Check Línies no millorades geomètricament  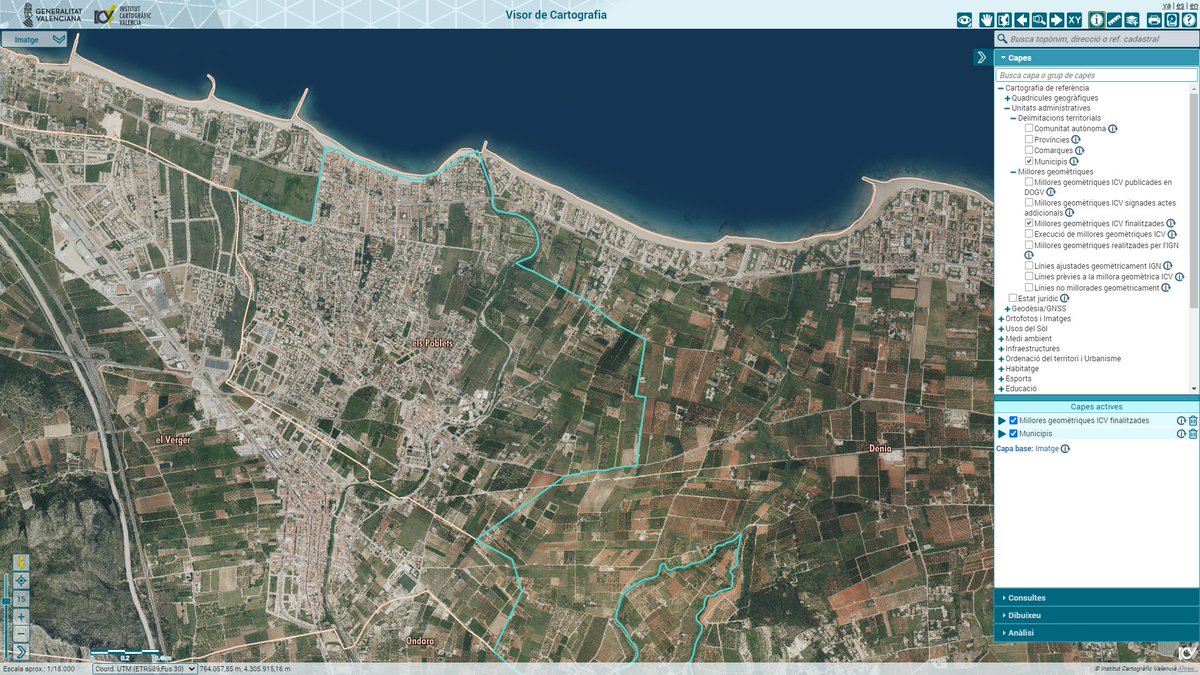coord(1028,287)
